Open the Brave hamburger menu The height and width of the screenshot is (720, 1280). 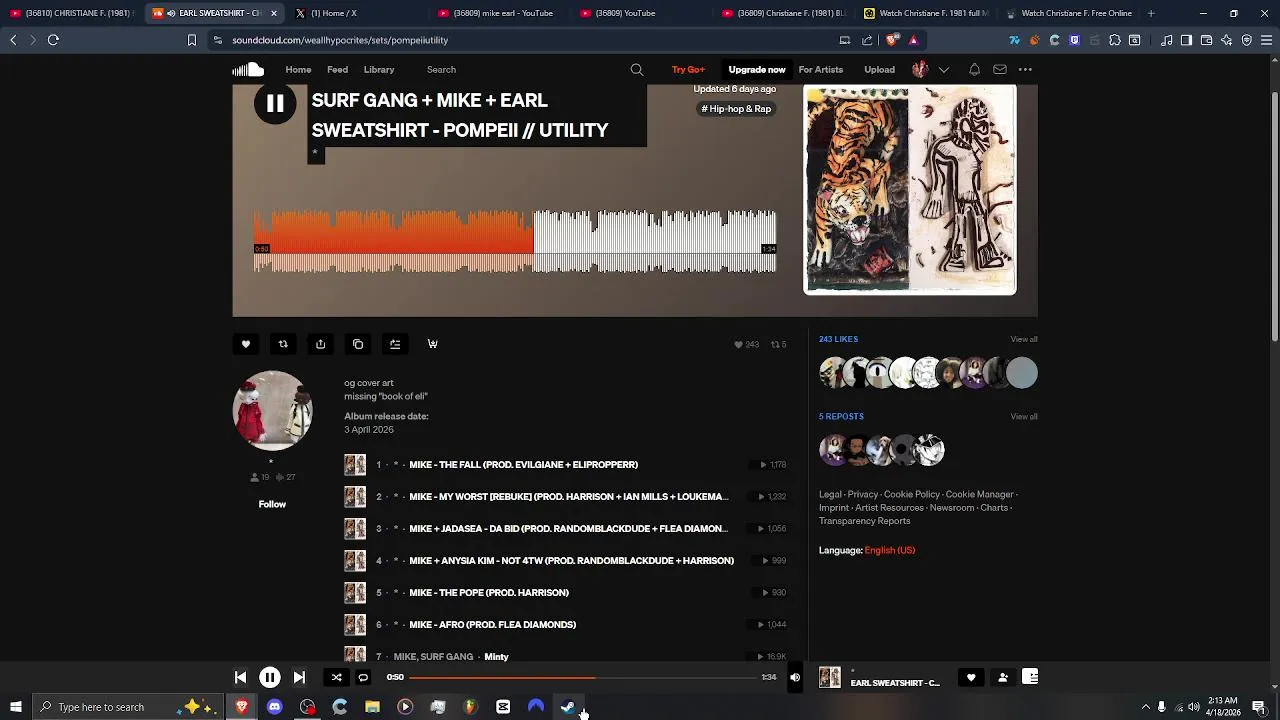[x=1266, y=40]
